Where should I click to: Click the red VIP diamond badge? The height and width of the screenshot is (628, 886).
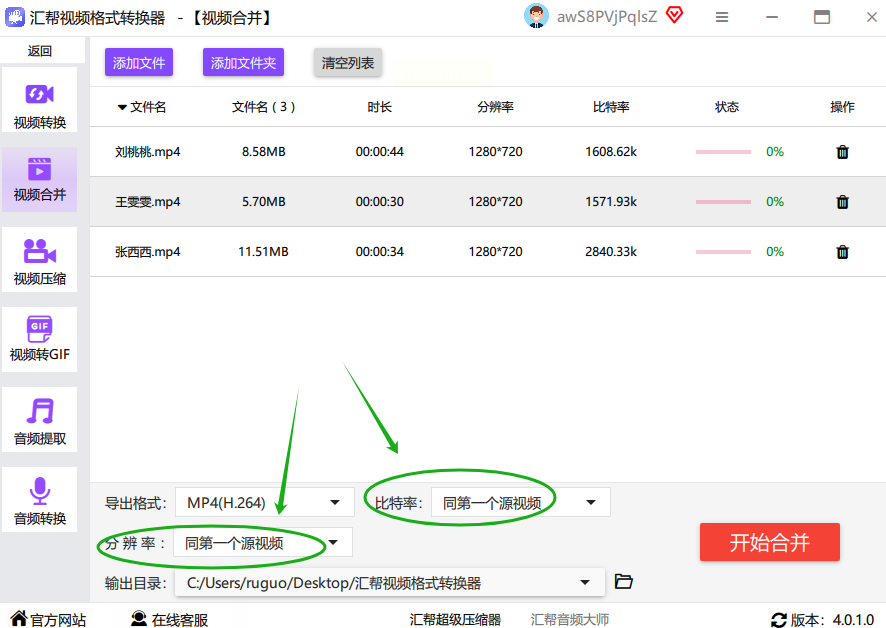tap(674, 15)
